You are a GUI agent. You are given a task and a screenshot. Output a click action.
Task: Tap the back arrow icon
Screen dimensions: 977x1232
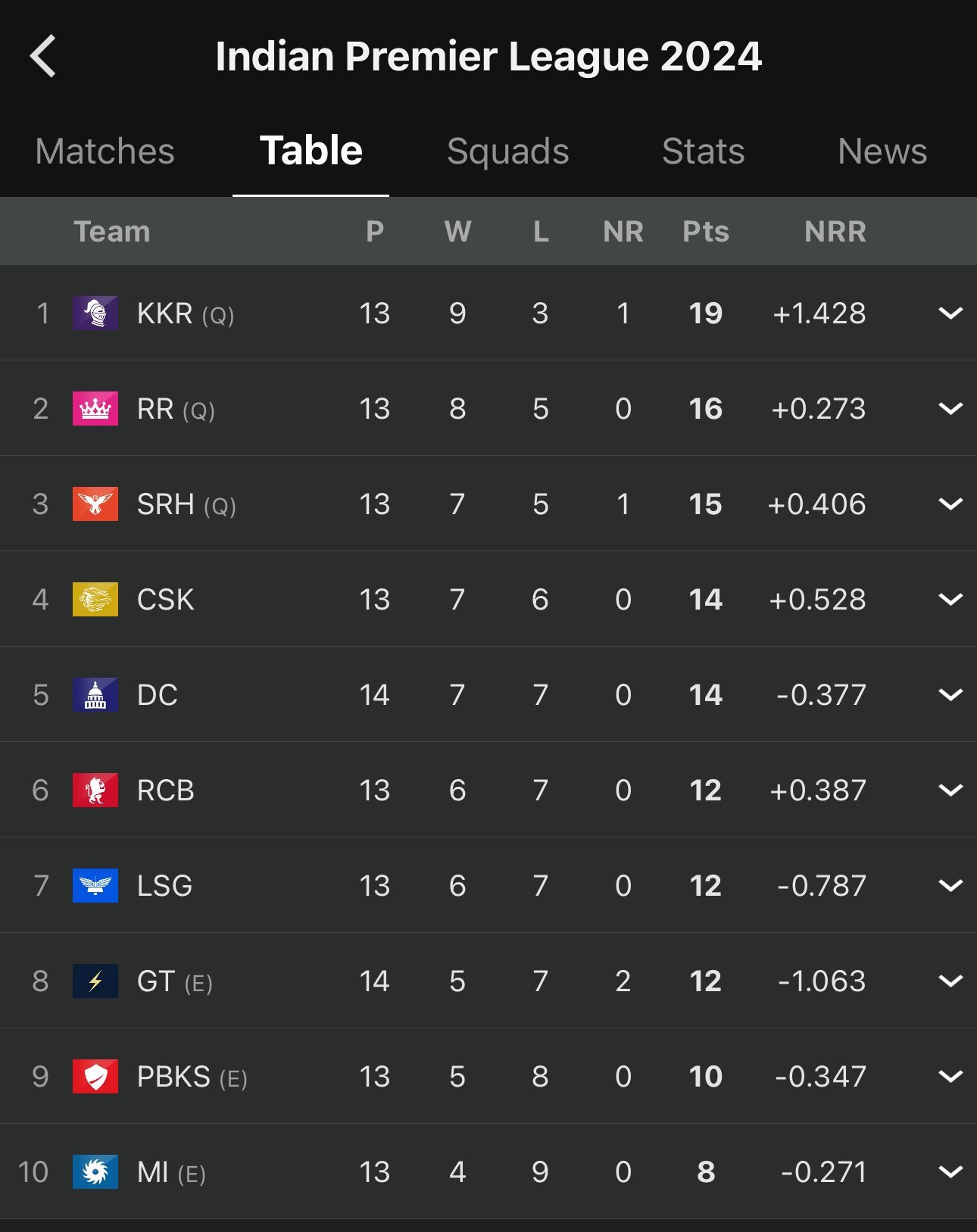coord(43,56)
